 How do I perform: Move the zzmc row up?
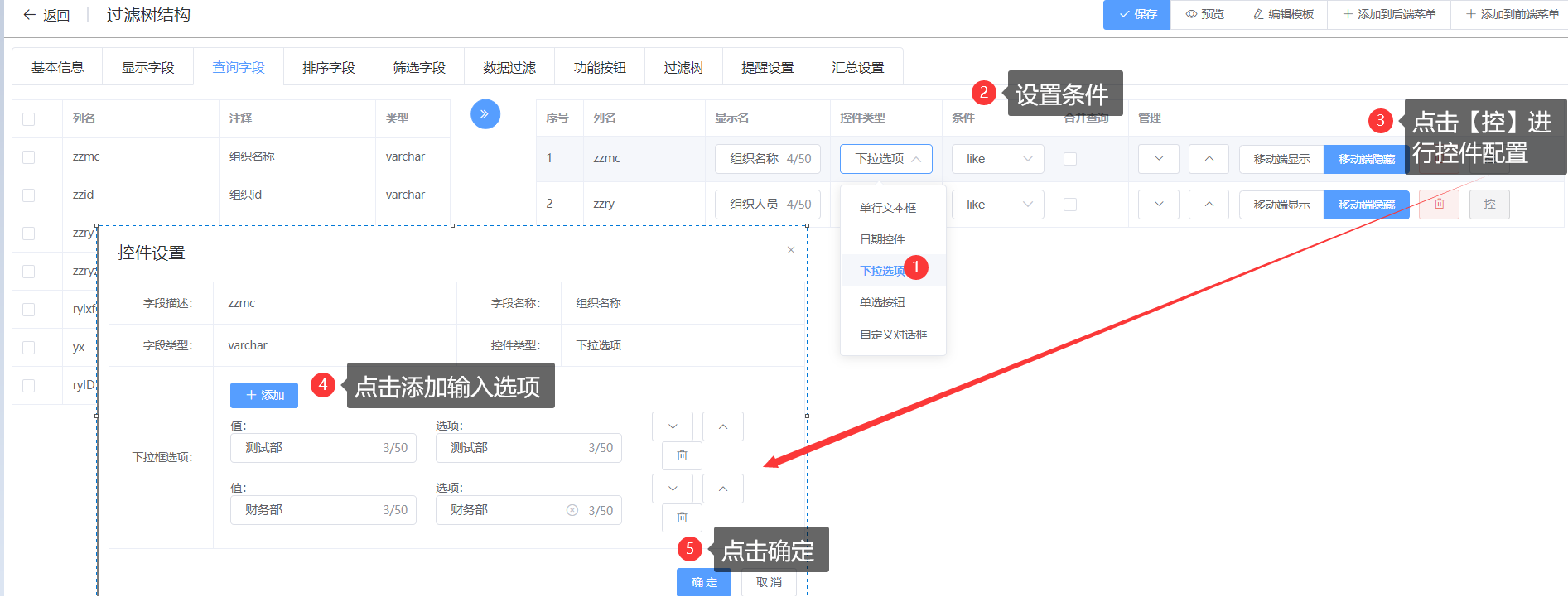tap(1209, 159)
